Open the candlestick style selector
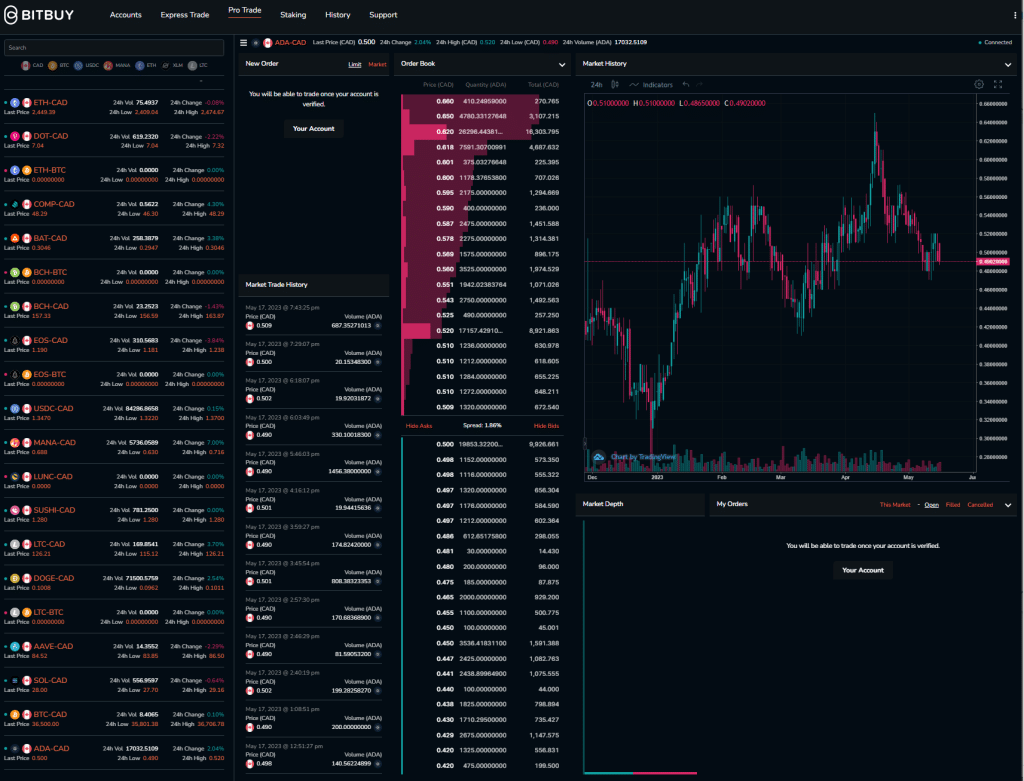Image resolution: width=1024 pixels, height=781 pixels. 615,84
